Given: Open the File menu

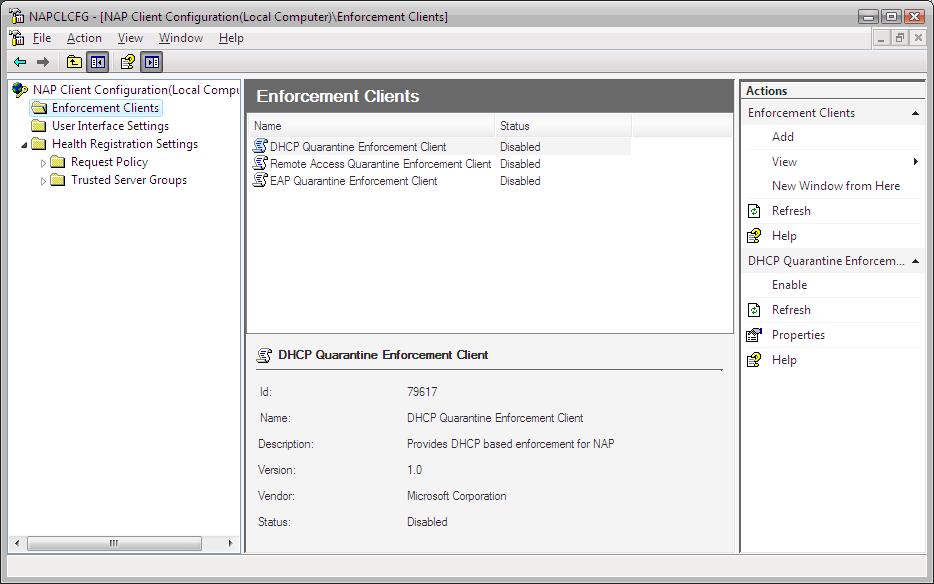Looking at the screenshot, I should 42,38.
